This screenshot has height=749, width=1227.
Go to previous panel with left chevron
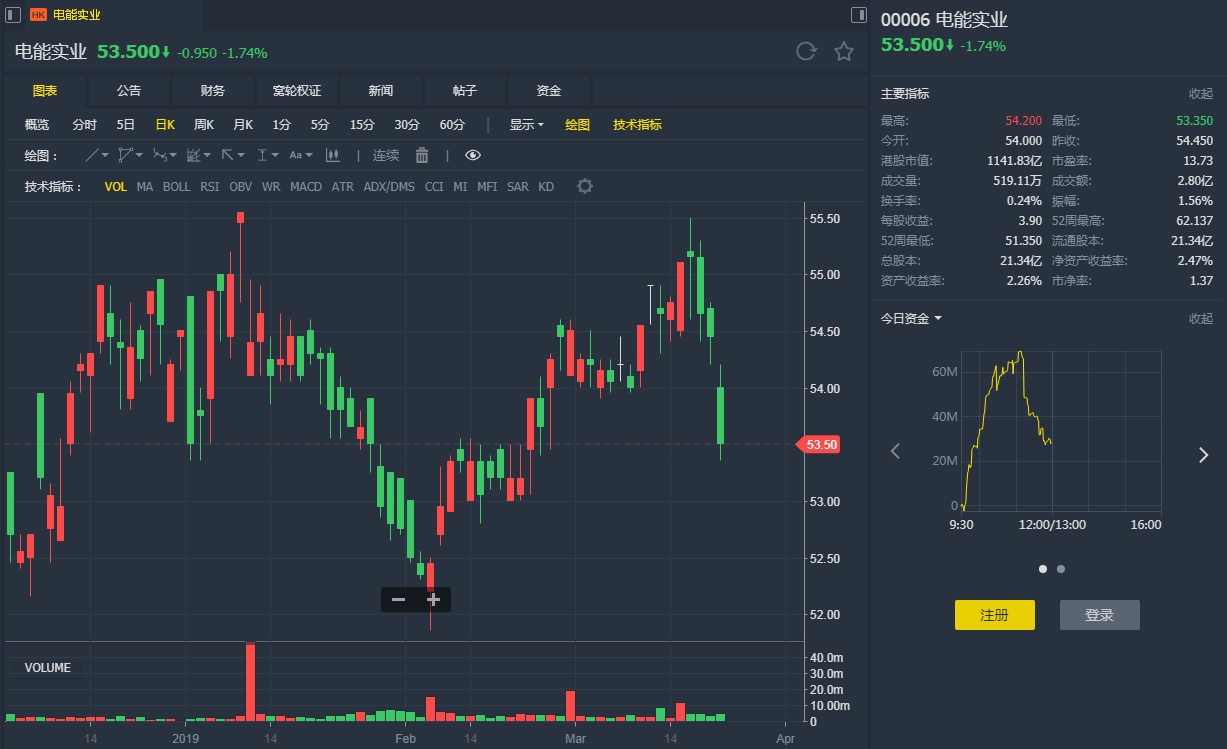[895, 452]
